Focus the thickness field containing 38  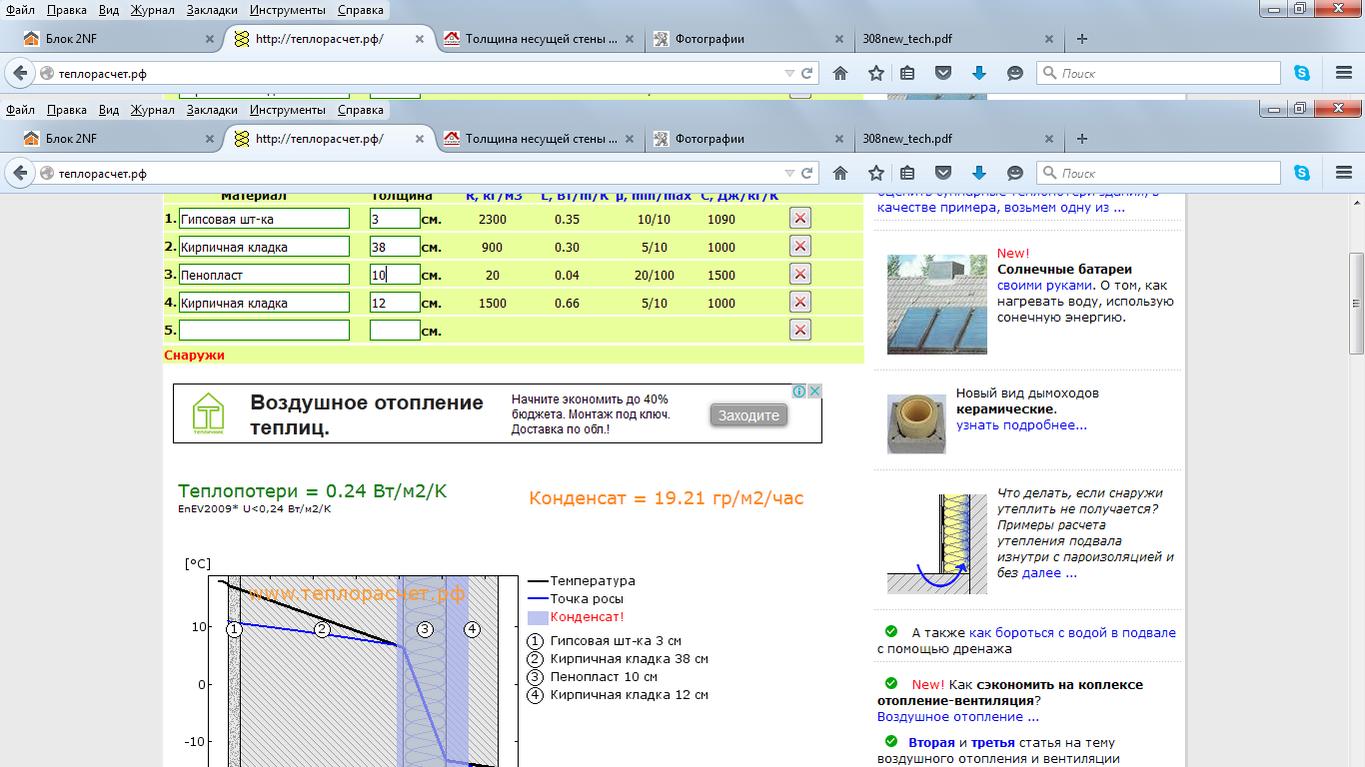[x=394, y=247]
